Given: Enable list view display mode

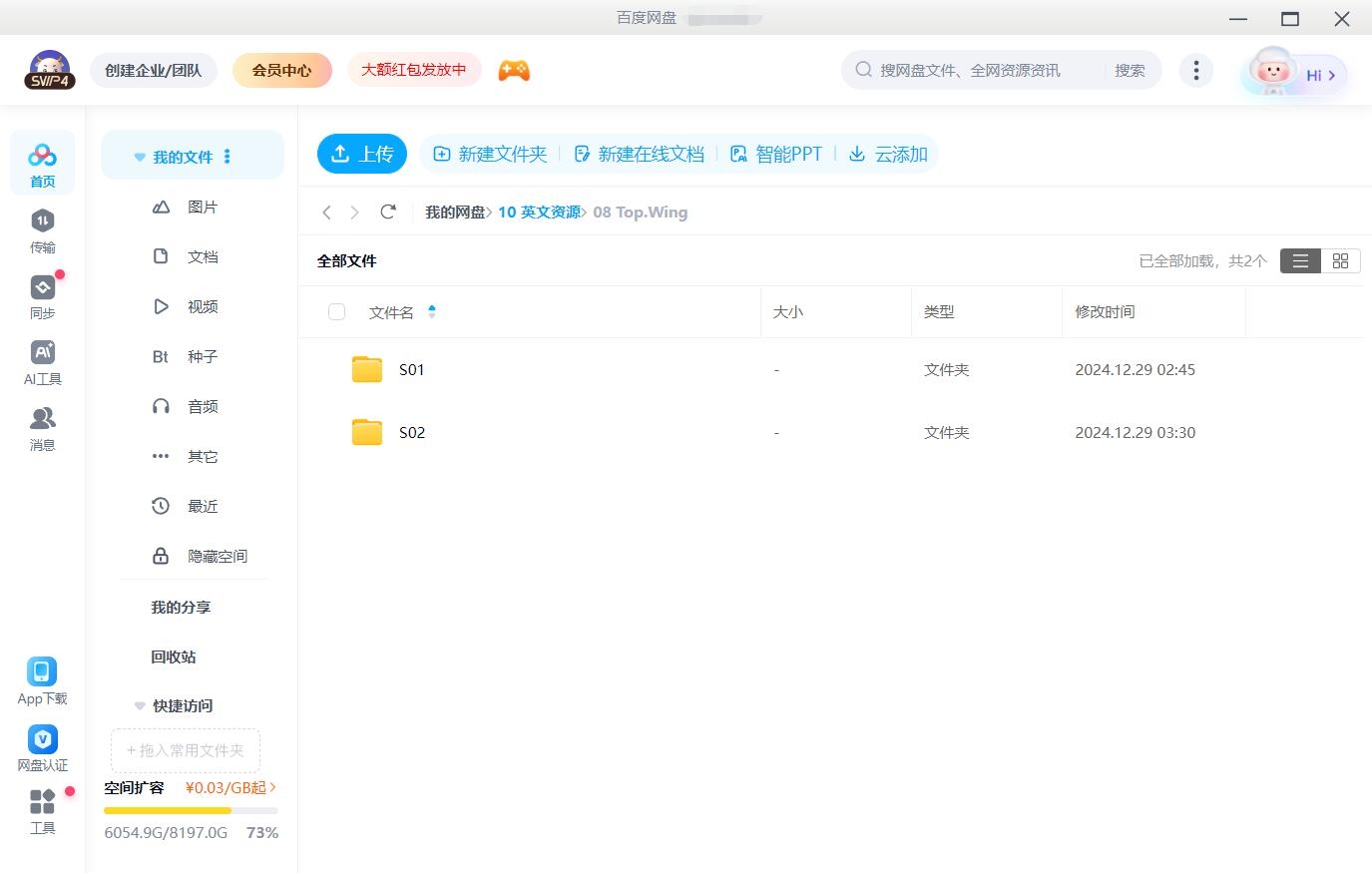Looking at the screenshot, I should click(x=1299, y=260).
